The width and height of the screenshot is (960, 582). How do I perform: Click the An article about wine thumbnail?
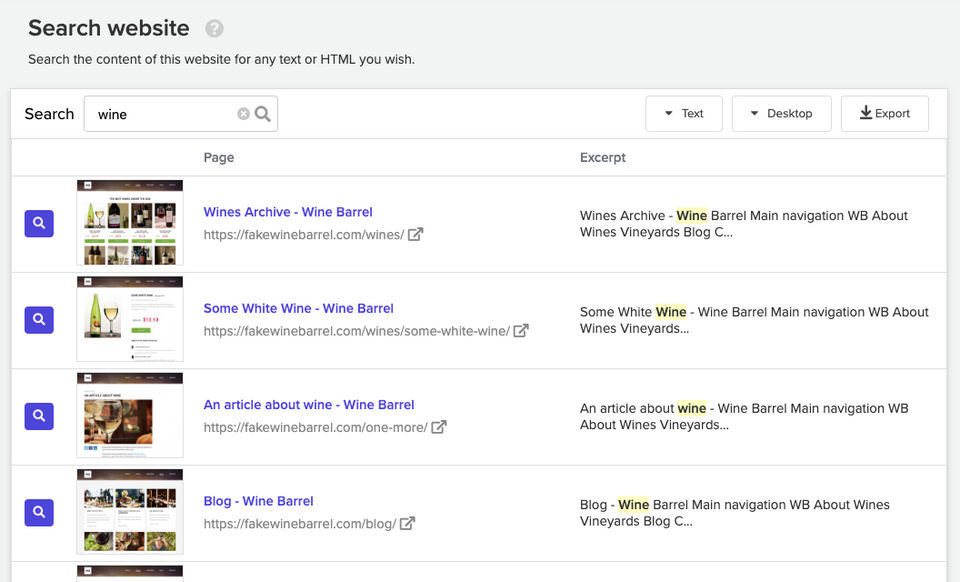coord(130,416)
